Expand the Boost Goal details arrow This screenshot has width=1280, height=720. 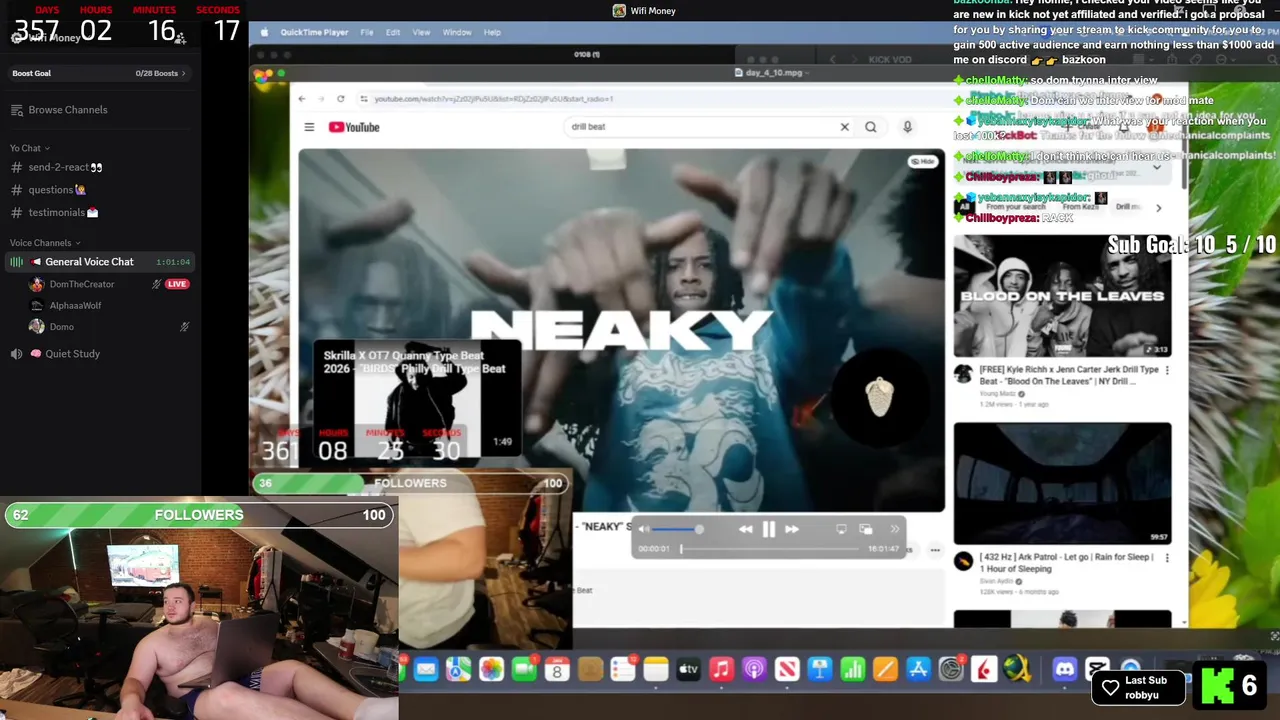click(183, 73)
